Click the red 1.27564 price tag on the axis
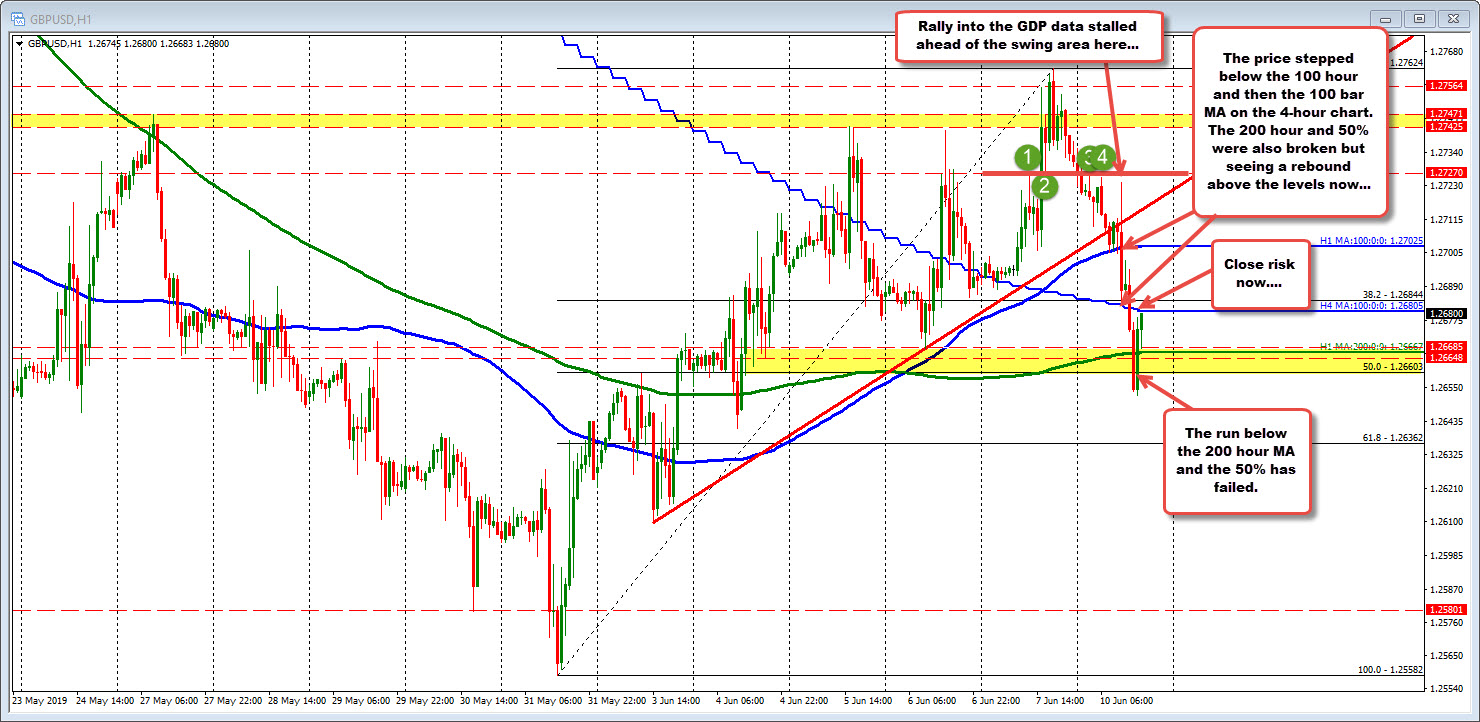Image resolution: width=1480 pixels, height=722 pixels. tap(1447, 86)
